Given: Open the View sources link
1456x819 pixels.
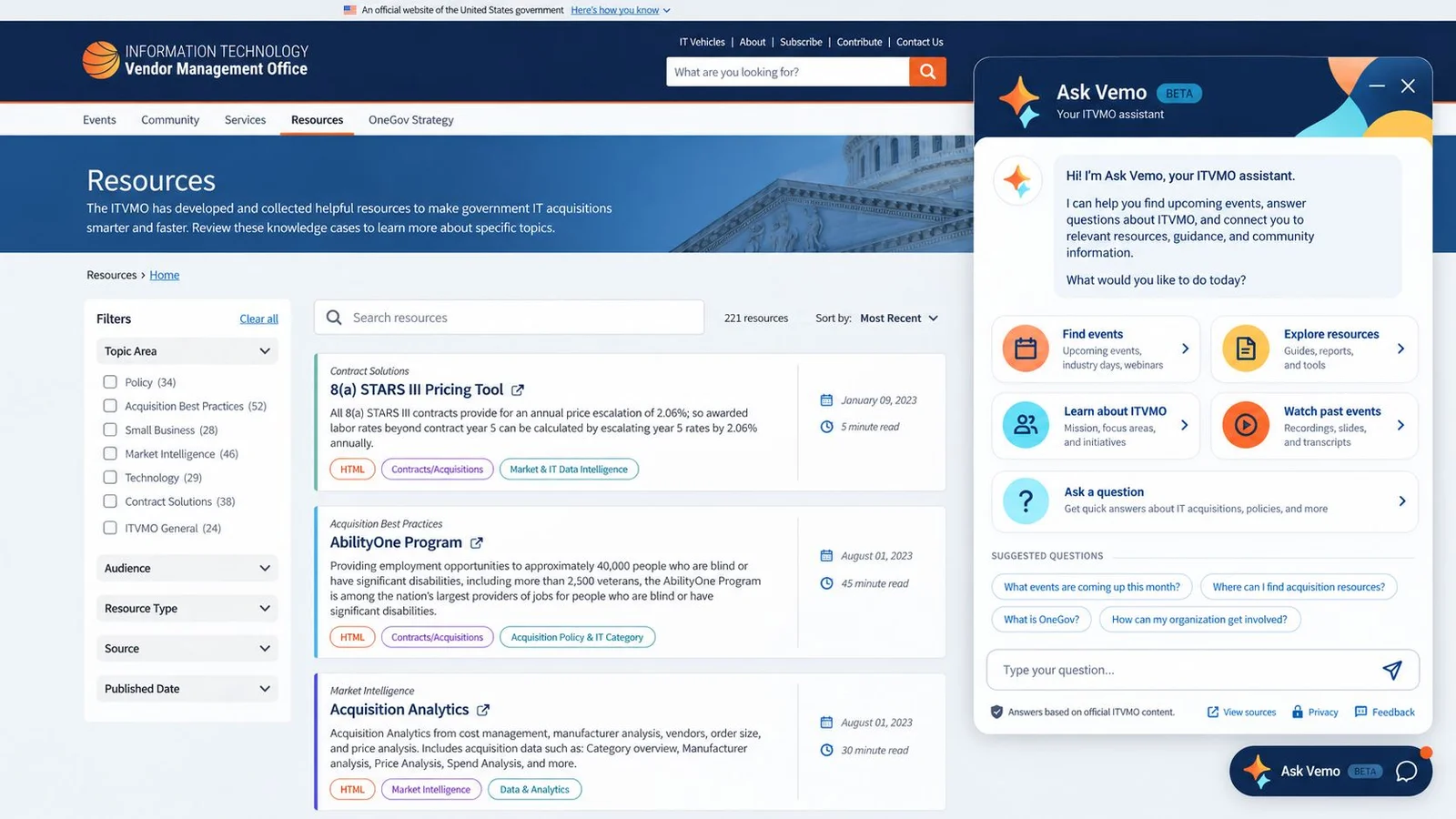Looking at the screenshot, I should pyautogui.click(x=1241, y=713).
